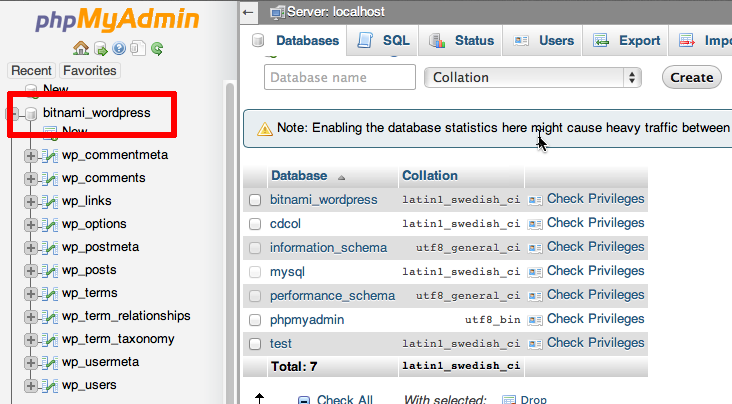Open the Export tab
Viewport: 732px width, 404px height.
click(x=627, y=41)
